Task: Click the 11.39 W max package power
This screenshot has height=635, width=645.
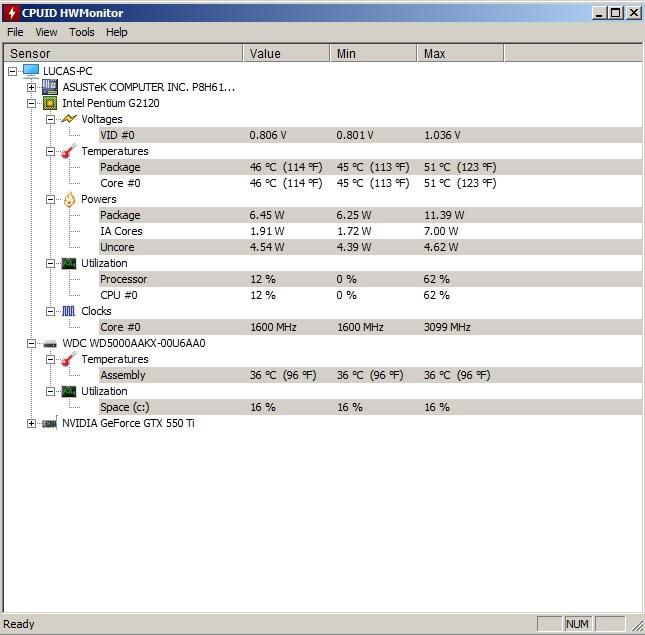Action: (444, 215)
